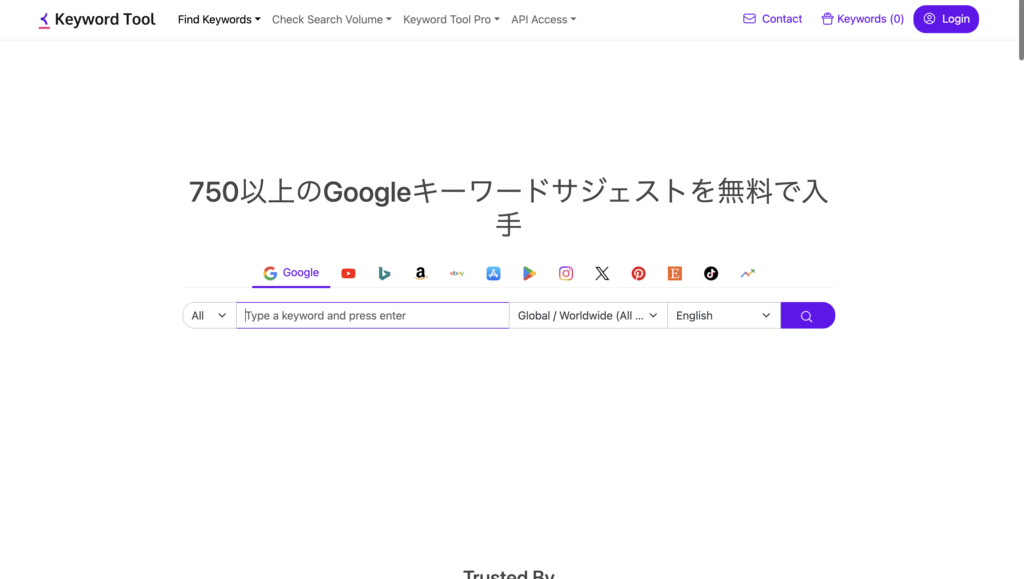1024x579 pixels.
Task: Choose the Etsy keyword tab
Action: 675,274
